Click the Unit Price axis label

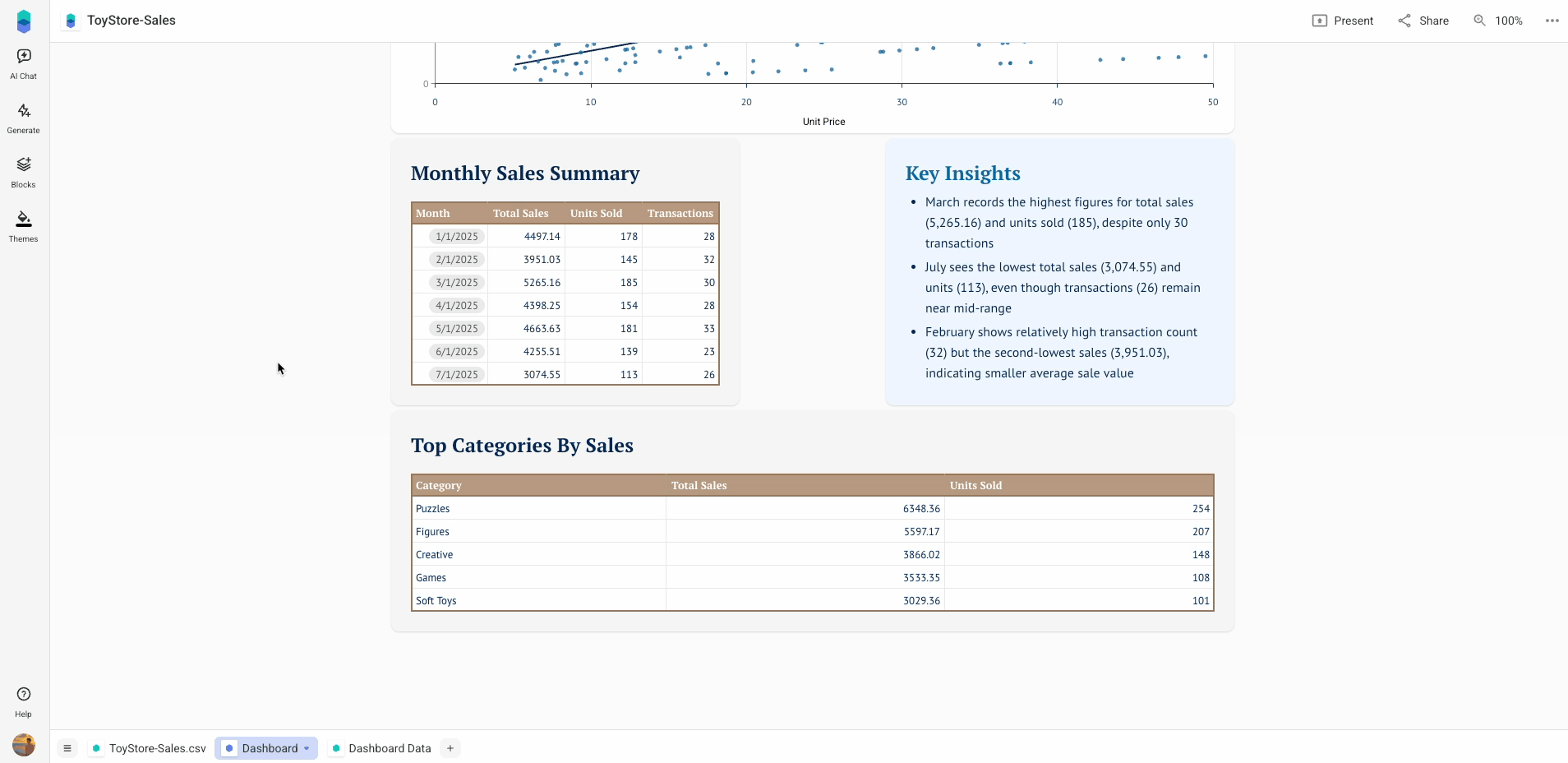point(823,122)
